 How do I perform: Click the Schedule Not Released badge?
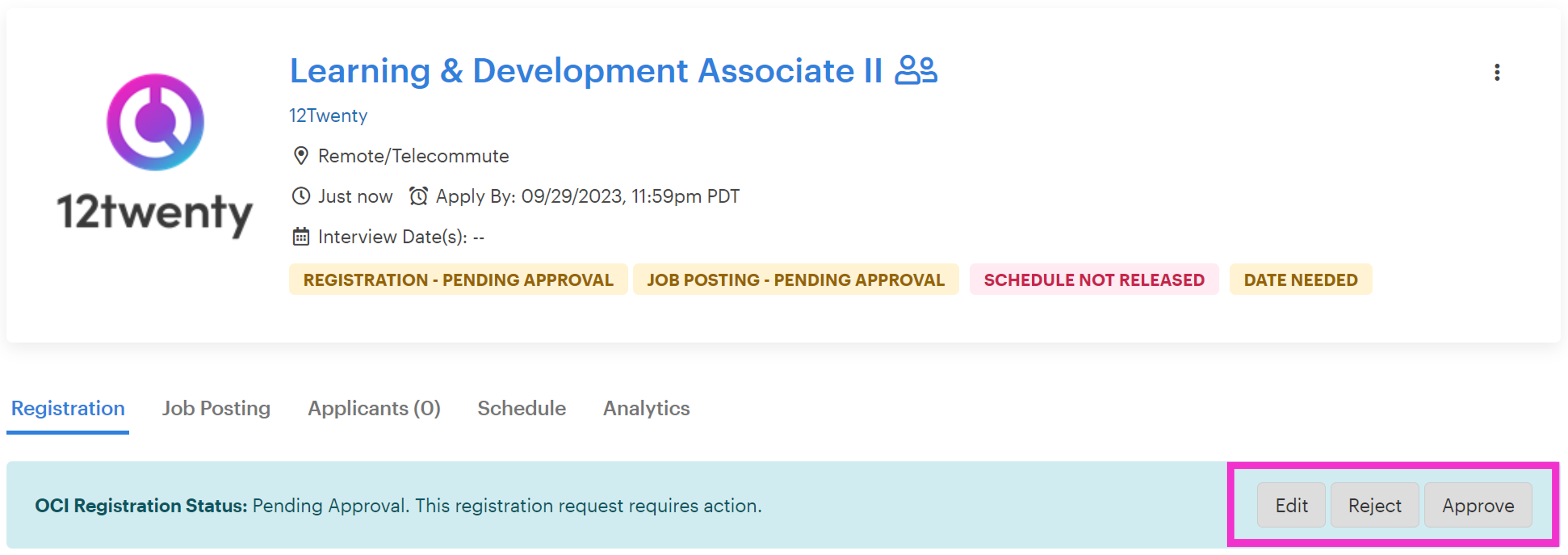tap(1094, 279)
